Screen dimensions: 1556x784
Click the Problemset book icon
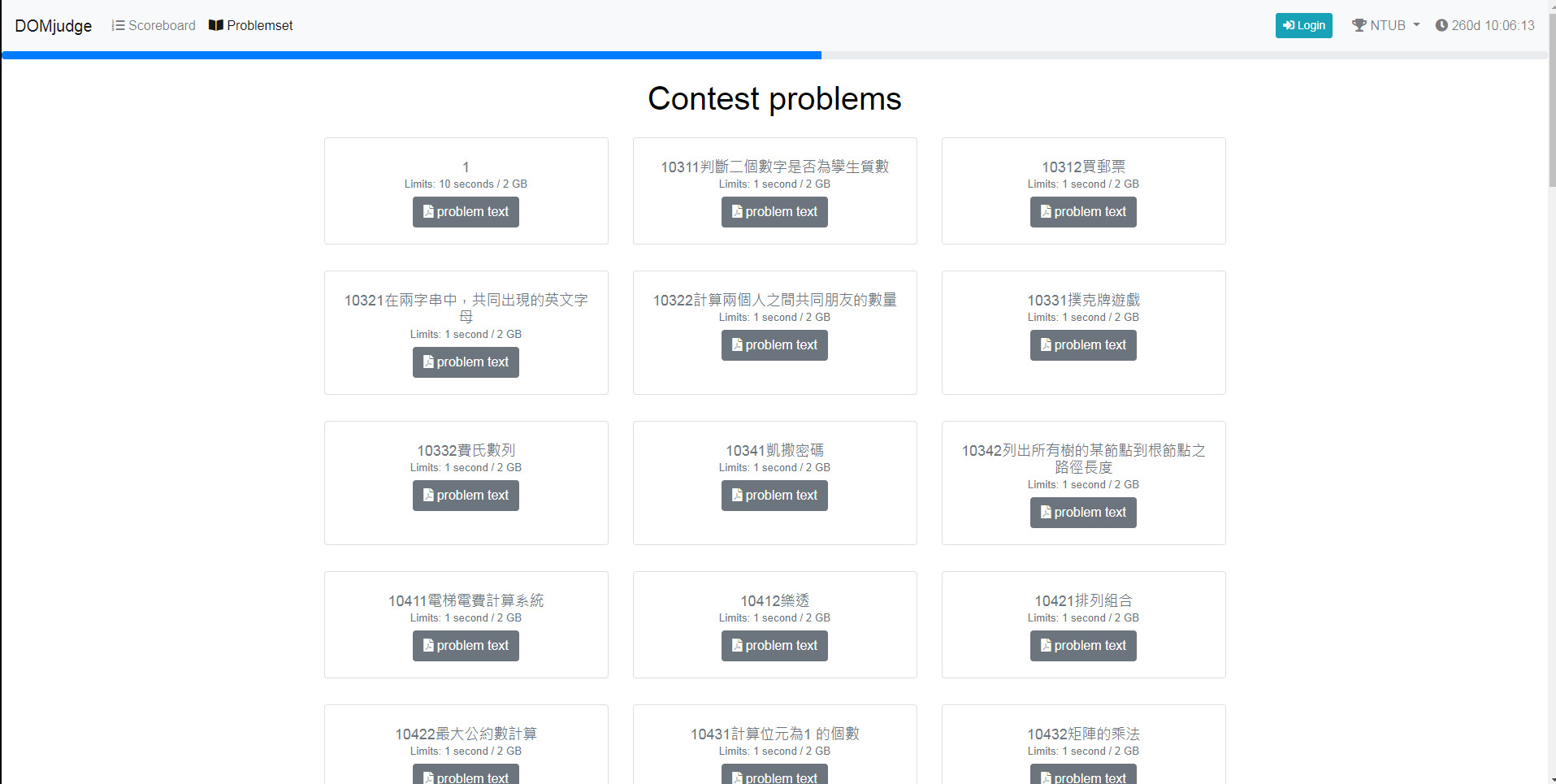pyautogui.click(x=216, y=25)
